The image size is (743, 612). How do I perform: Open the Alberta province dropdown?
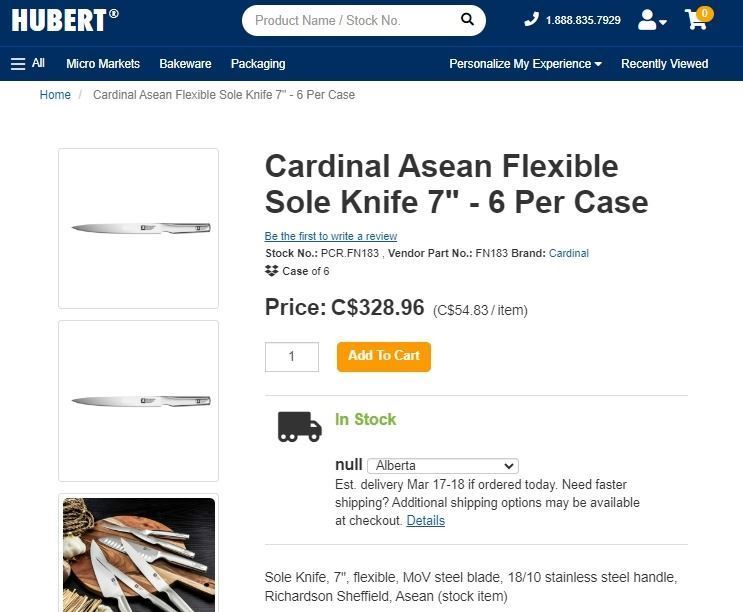click(442, 466)
